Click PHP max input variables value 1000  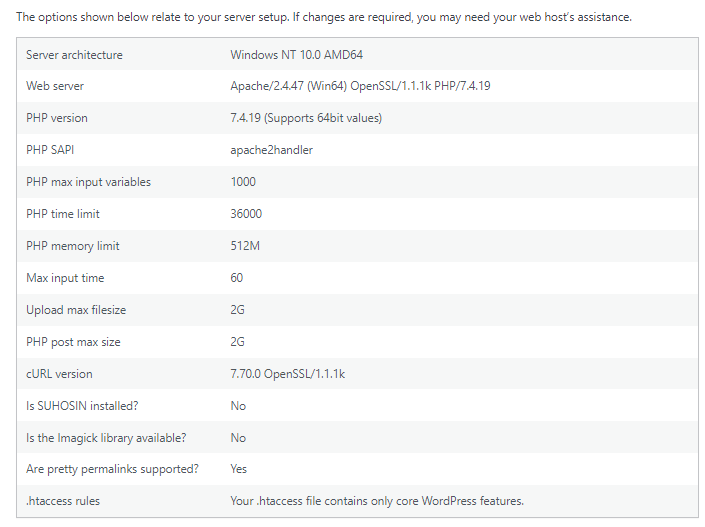tap(243, 182)
